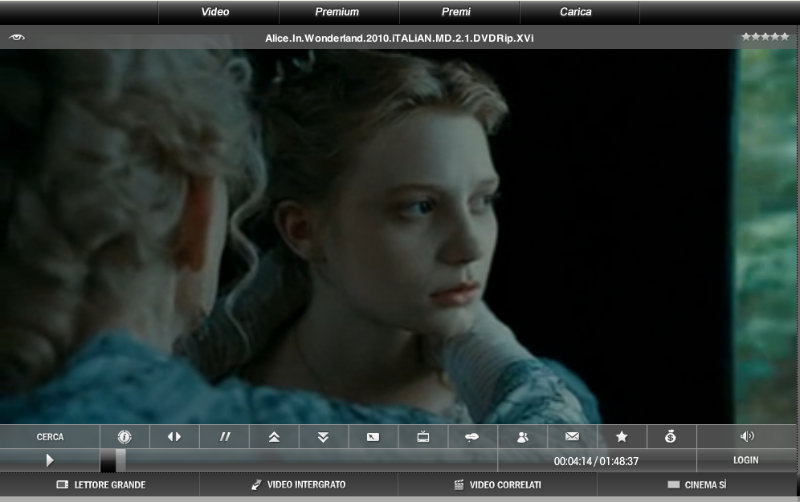This screenshot has width=800, height=502.
Task: Show VIDEO CORRELATI related videos
Action: 497,485
